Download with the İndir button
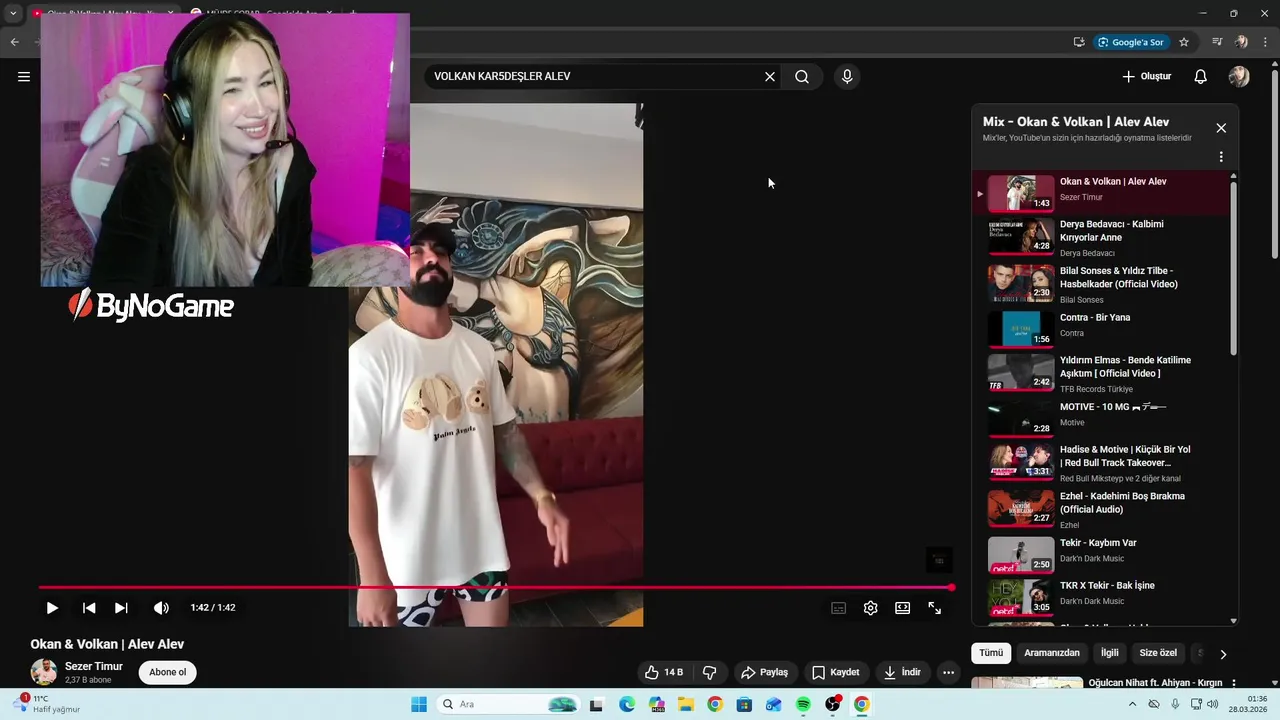This screenshot has width=1280, height=720. point(902,672)
